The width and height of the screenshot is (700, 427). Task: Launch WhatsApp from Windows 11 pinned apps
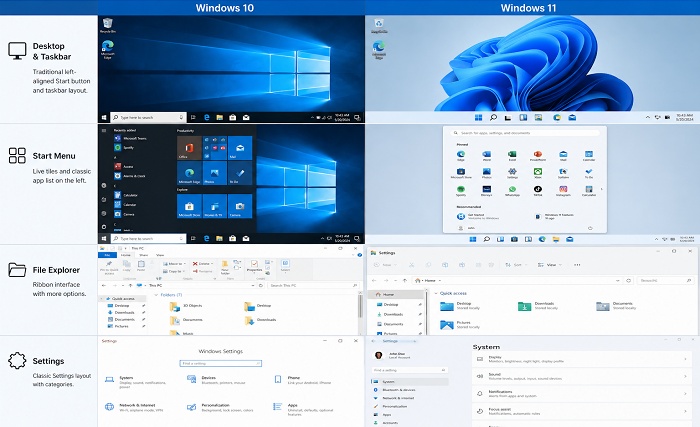(512, 191)
